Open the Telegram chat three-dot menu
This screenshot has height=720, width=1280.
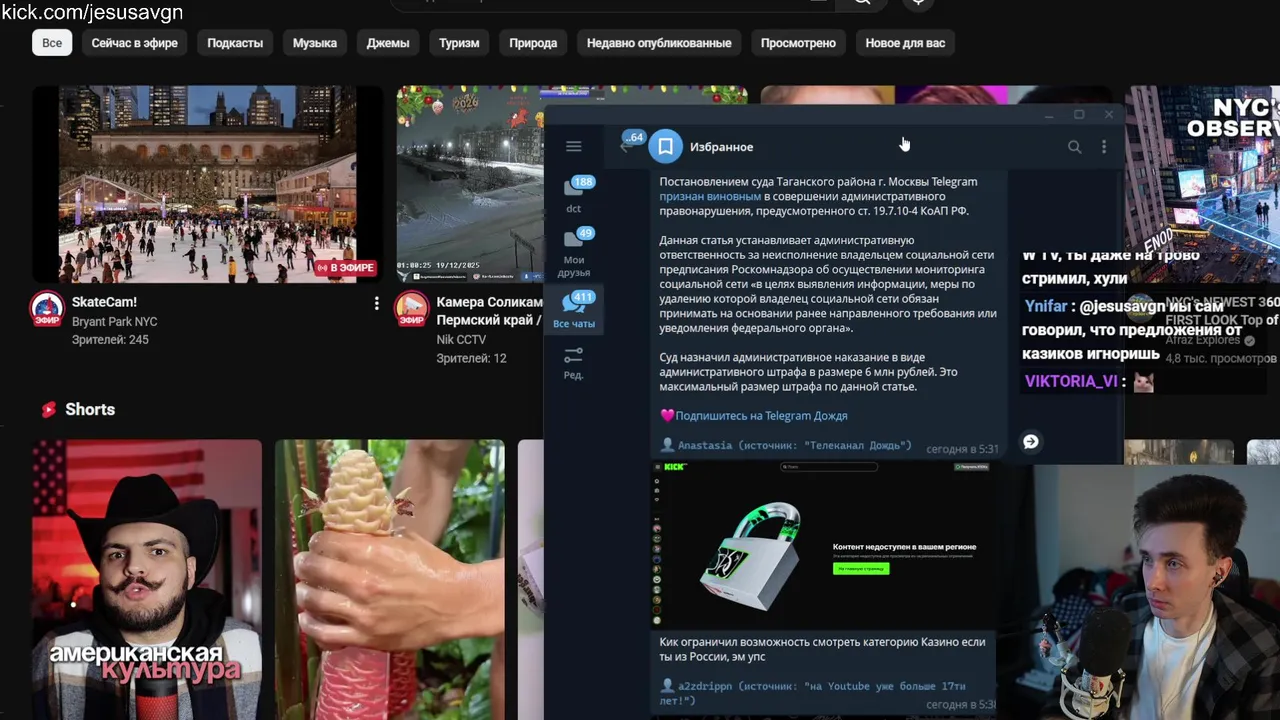(x=1103, y=147)
